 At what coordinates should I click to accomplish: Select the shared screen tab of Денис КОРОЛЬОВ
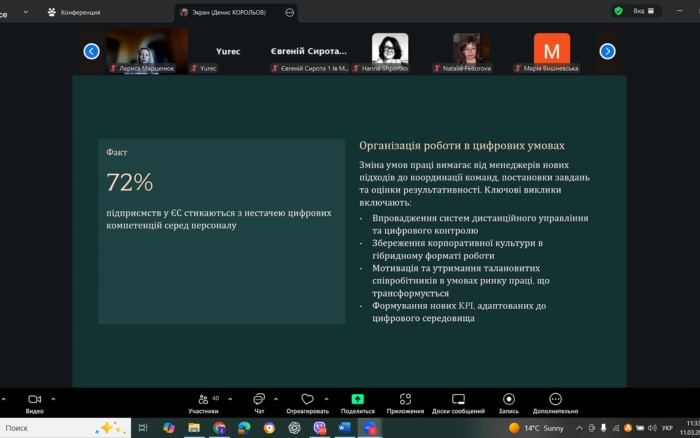[230, 12]
